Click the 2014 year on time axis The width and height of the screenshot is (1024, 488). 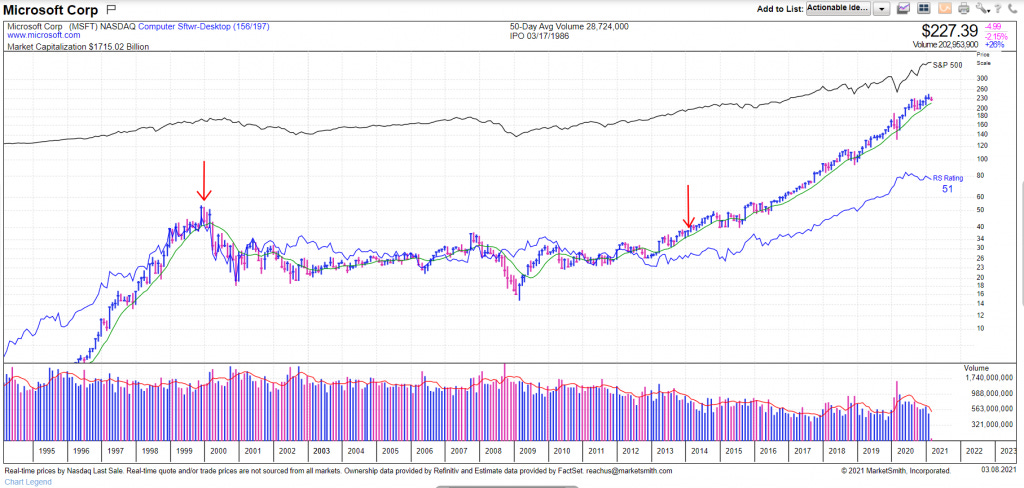699,451
